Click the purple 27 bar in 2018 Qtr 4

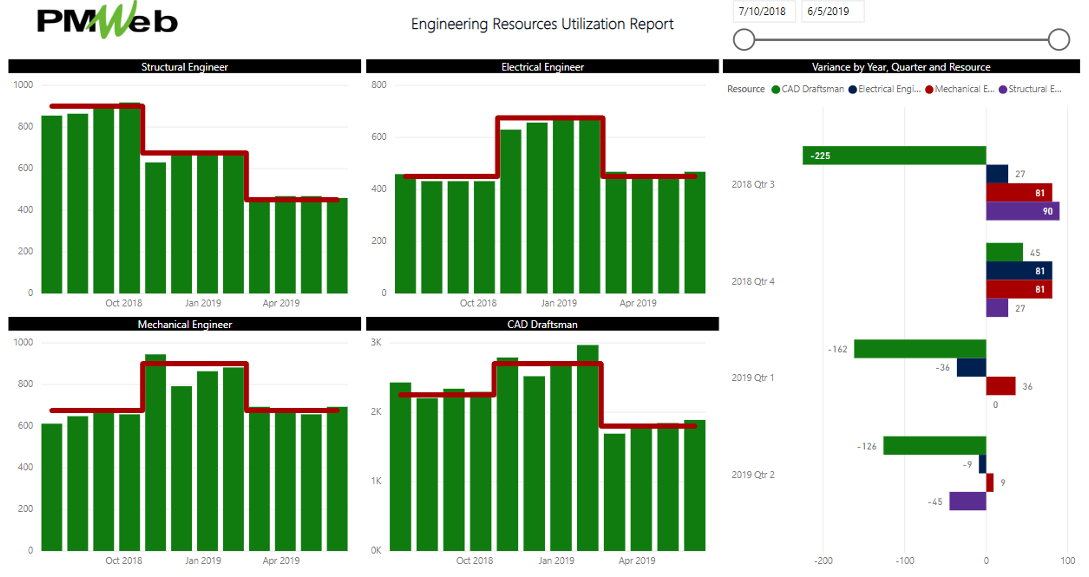[x=997, y=308]
